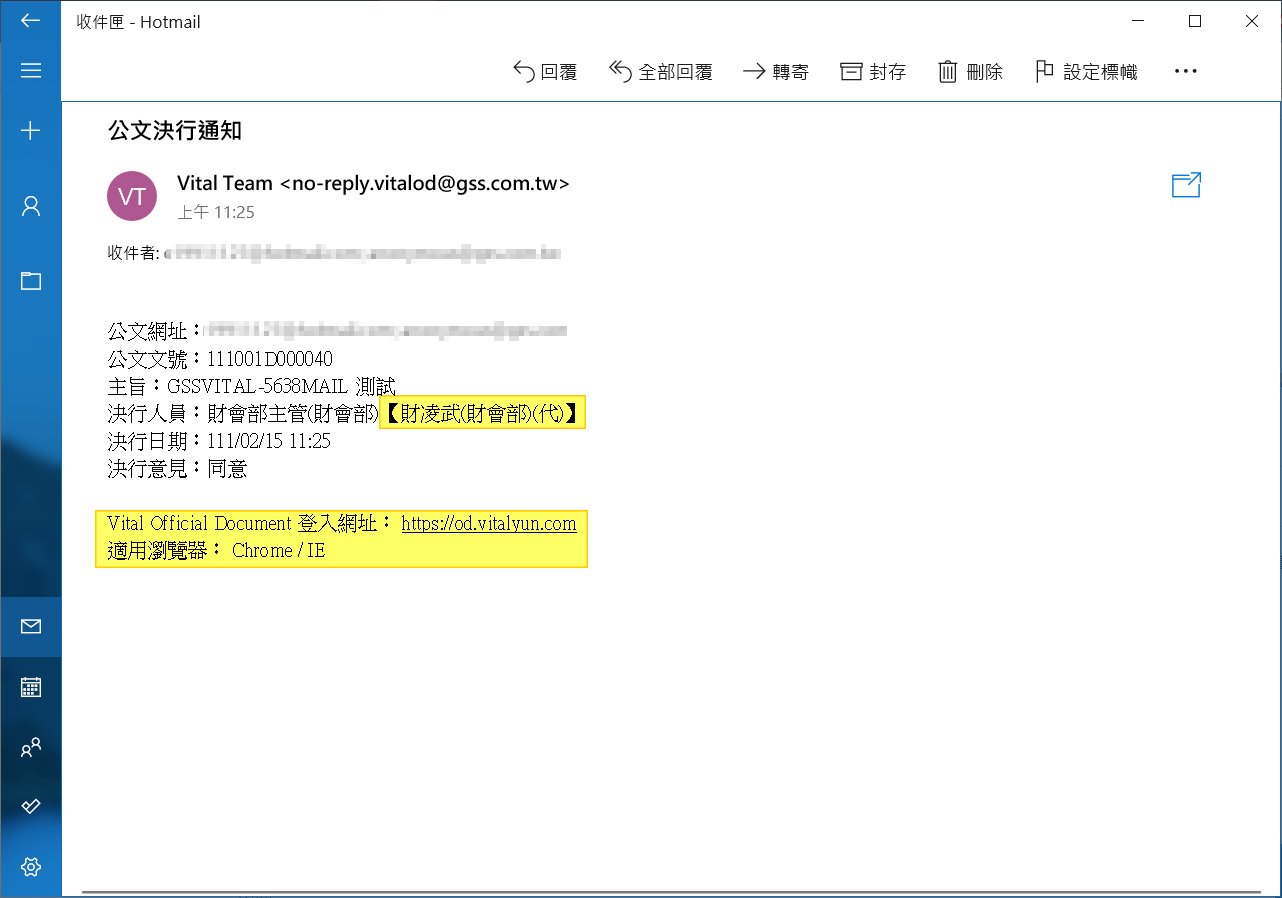Open the more actions ellipsis menu
This screenshot has height=898, width=1282.
coord(1185,71)
